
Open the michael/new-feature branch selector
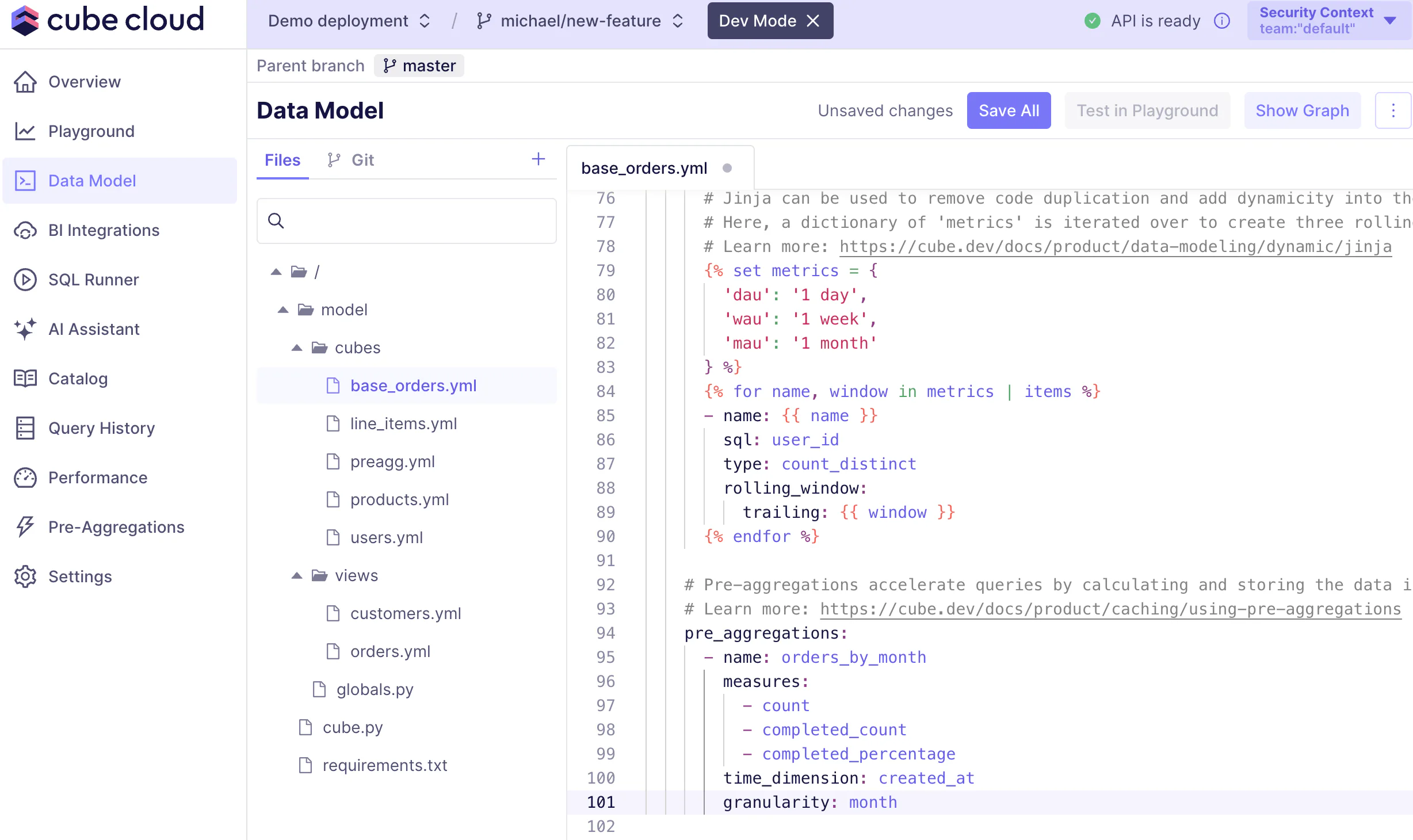click(580, 21)
